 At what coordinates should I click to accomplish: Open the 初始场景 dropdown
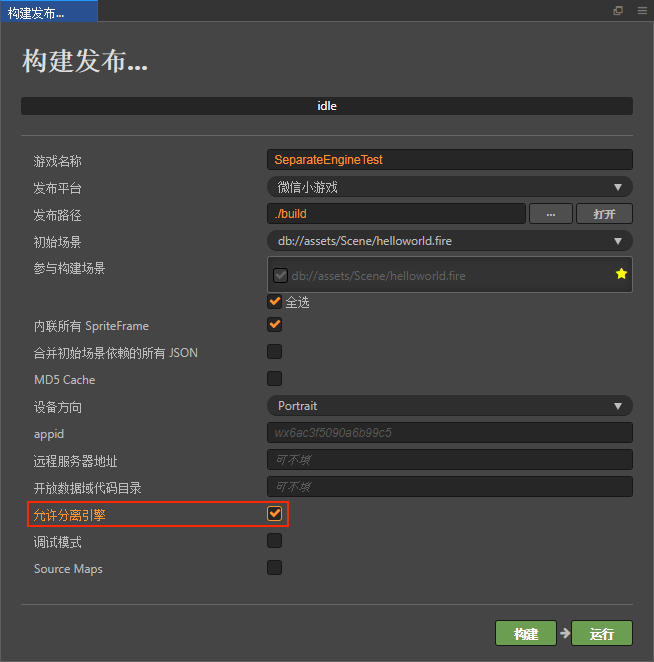(450, 241)
